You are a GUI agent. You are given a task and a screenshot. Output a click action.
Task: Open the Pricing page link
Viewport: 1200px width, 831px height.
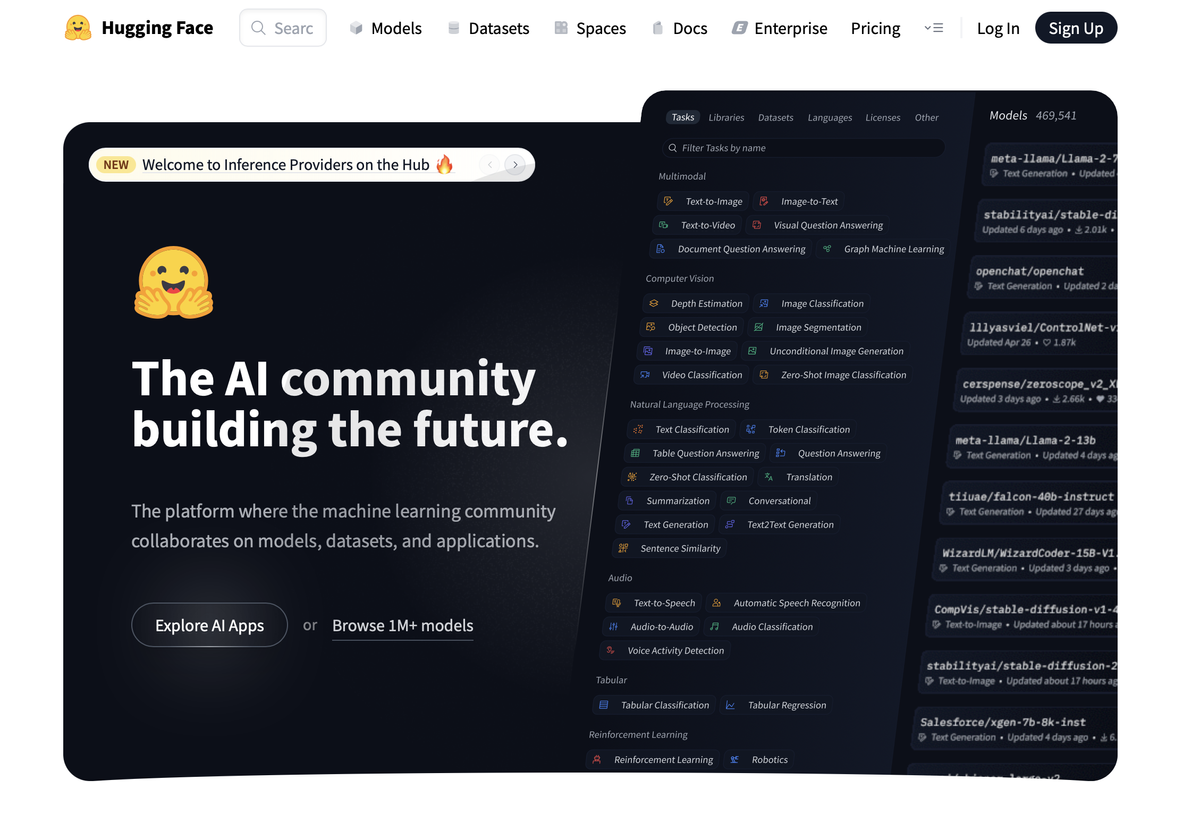point(875,28)
